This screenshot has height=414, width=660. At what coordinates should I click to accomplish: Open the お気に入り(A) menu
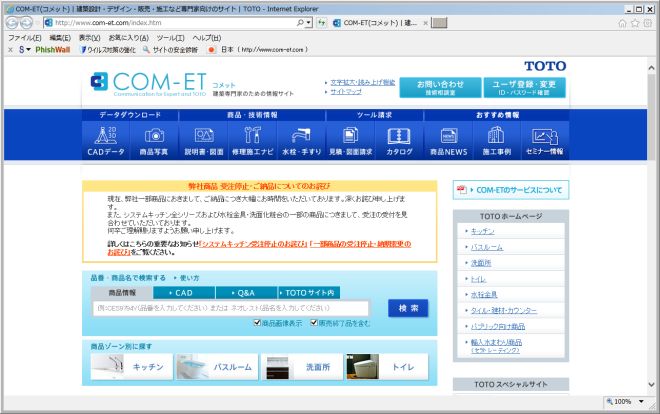click(x=128, y=38)
